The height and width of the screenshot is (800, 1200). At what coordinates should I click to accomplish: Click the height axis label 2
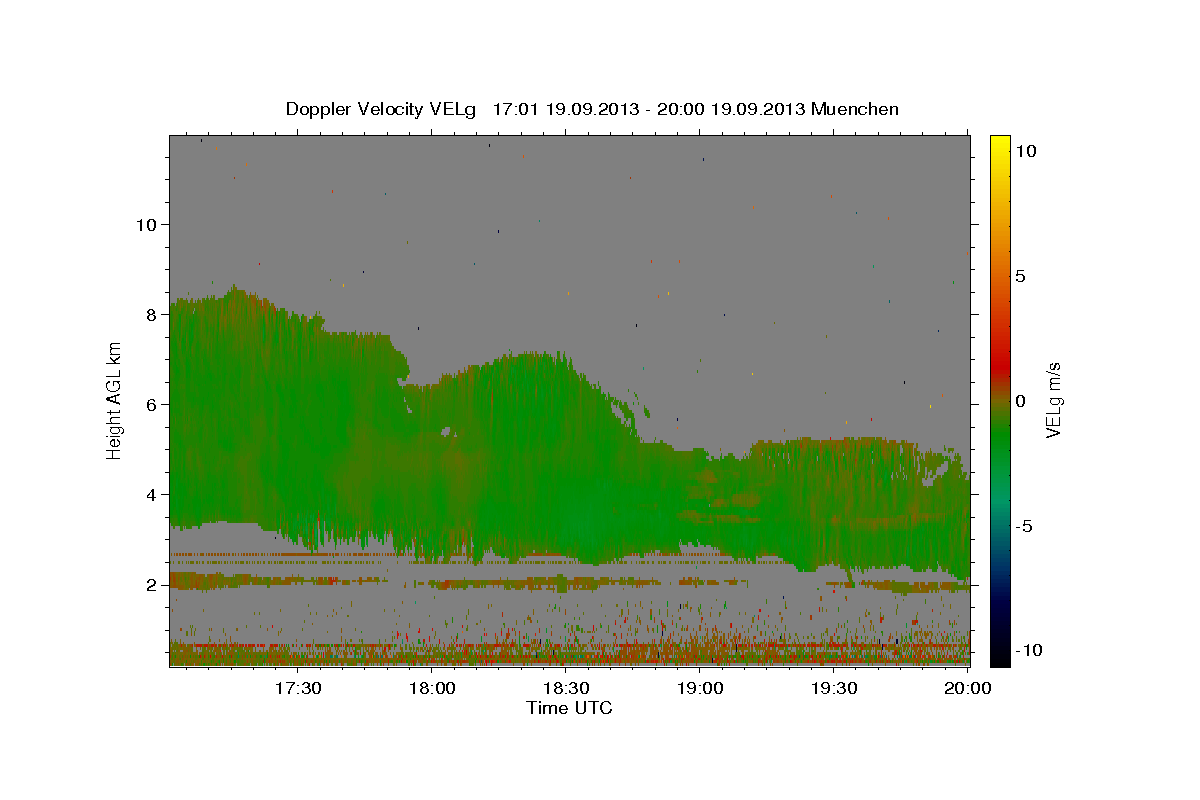(153, 584)
